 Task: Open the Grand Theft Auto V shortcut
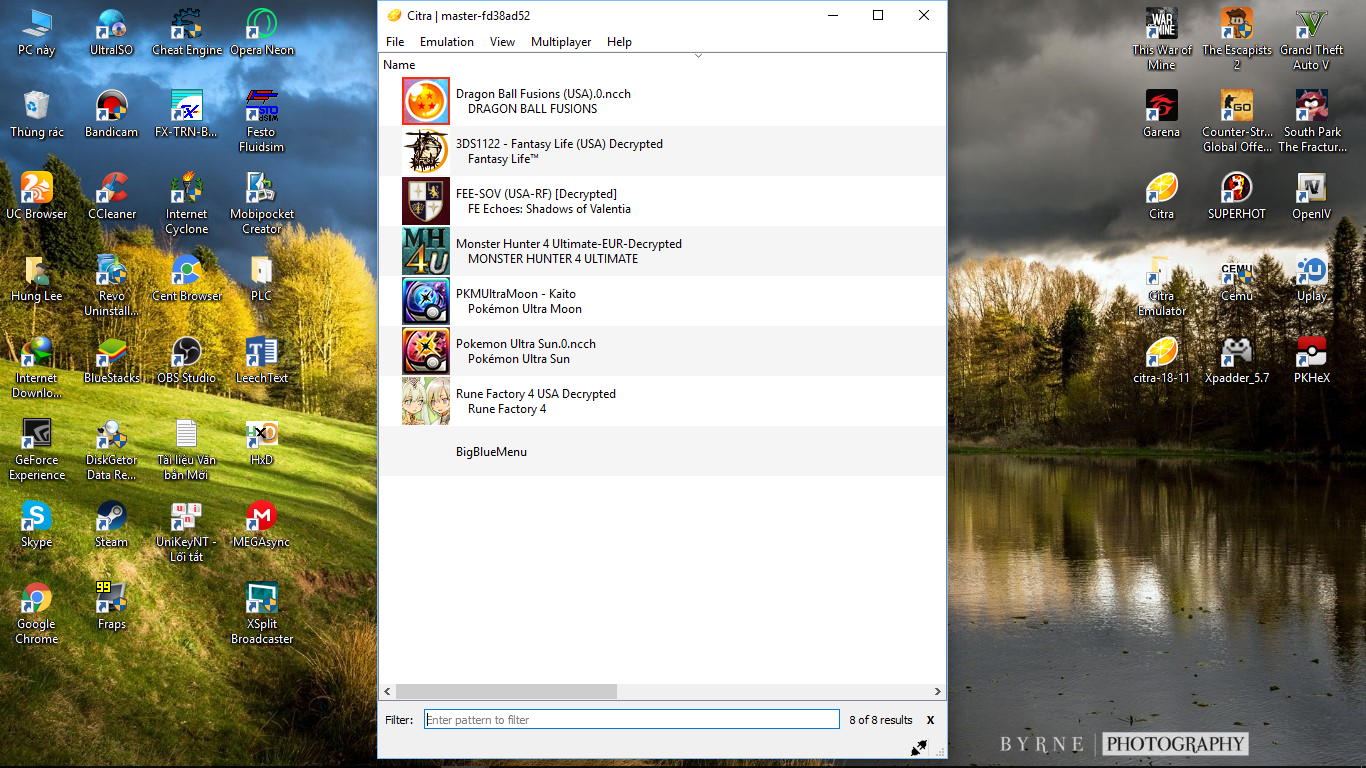(1312, 39)
